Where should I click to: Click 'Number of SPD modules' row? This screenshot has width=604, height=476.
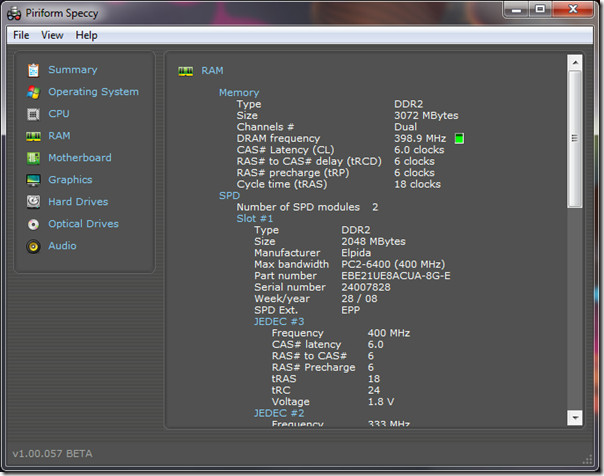(x=307, y=207)
